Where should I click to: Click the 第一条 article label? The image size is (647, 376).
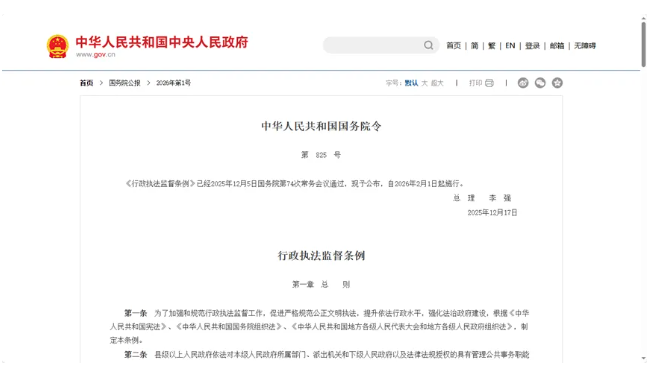(x=136, y=313)
